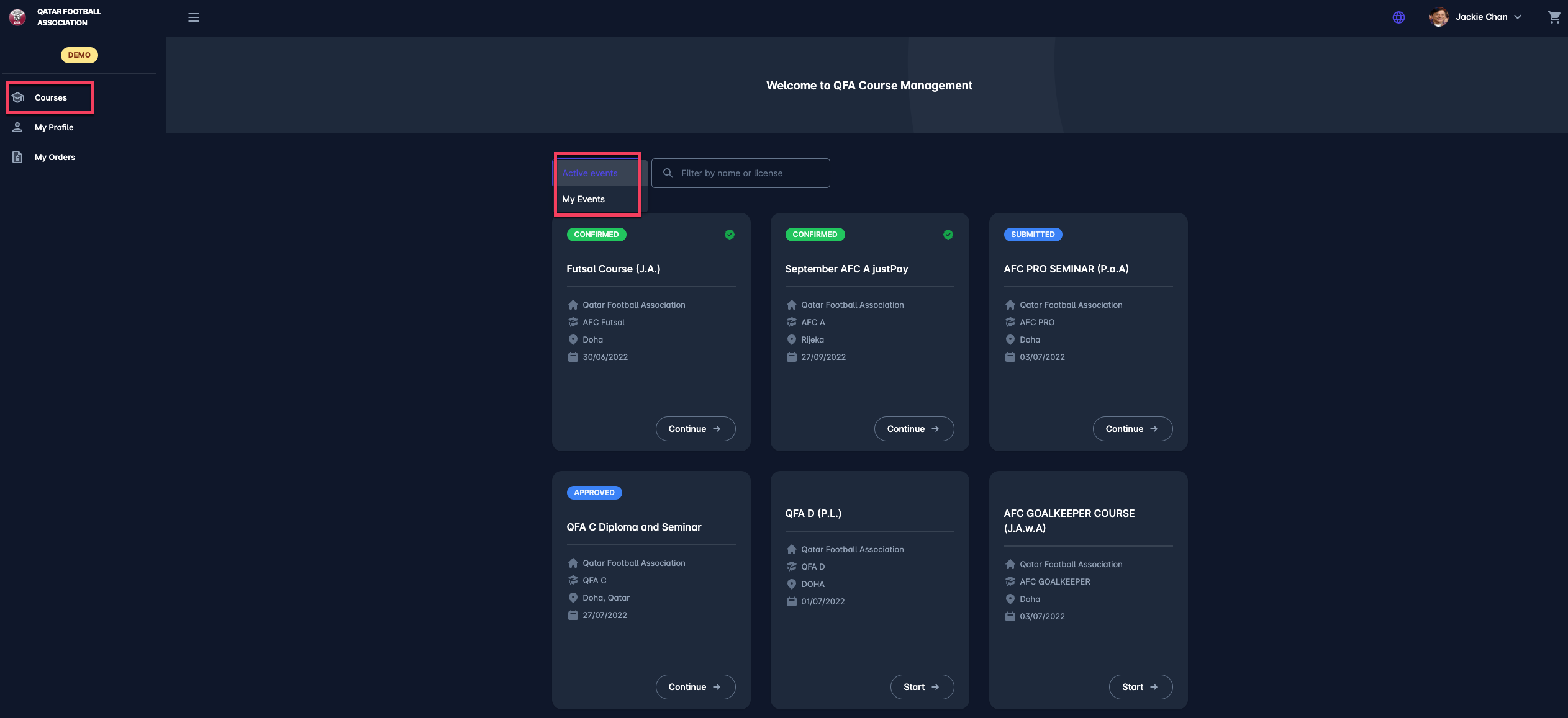Viewport: 1568px width, 718px height.
Task: Open the language globe icon
Action: point(1398,17)
